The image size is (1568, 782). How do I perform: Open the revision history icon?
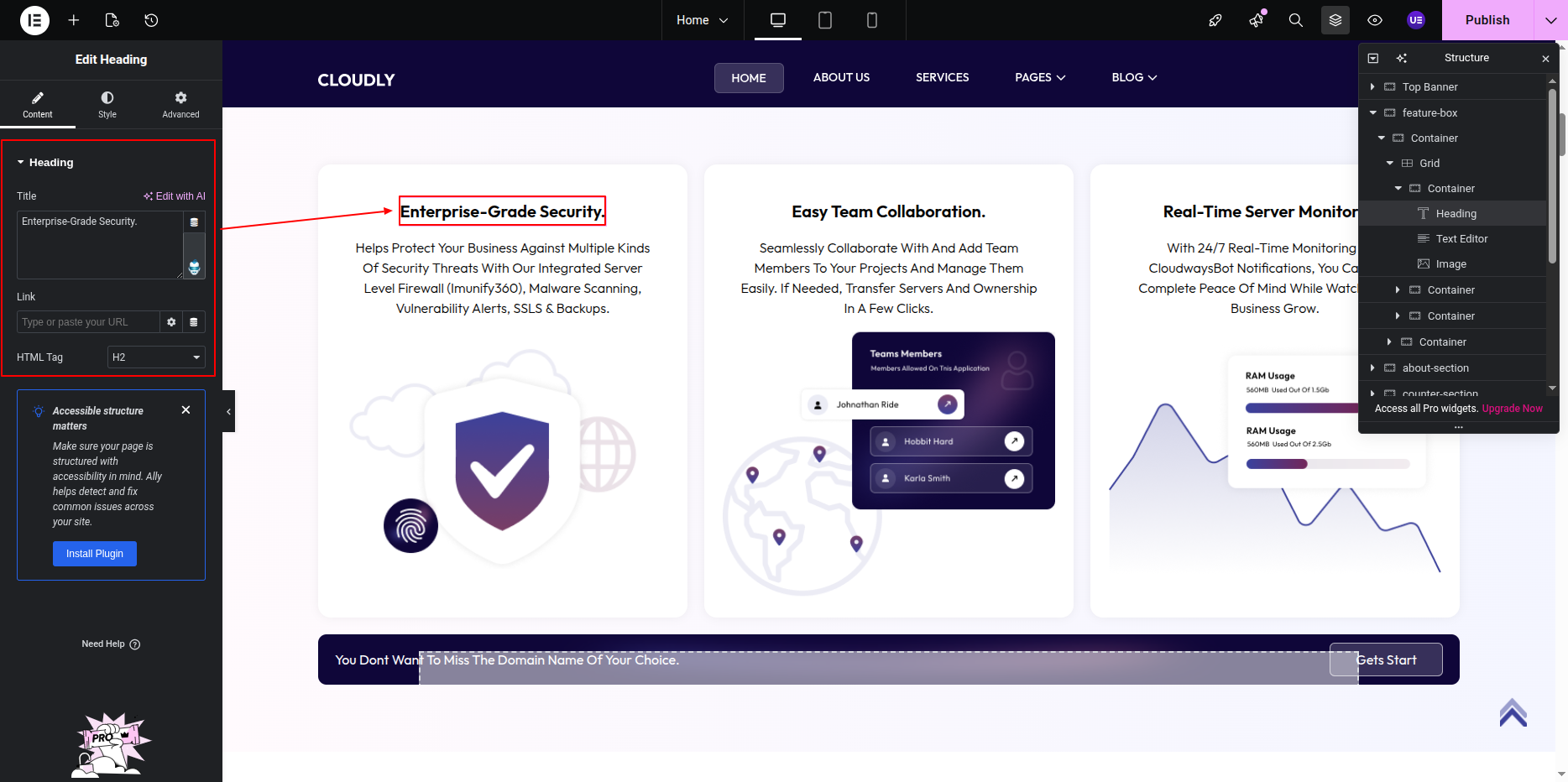pos(151,20)
